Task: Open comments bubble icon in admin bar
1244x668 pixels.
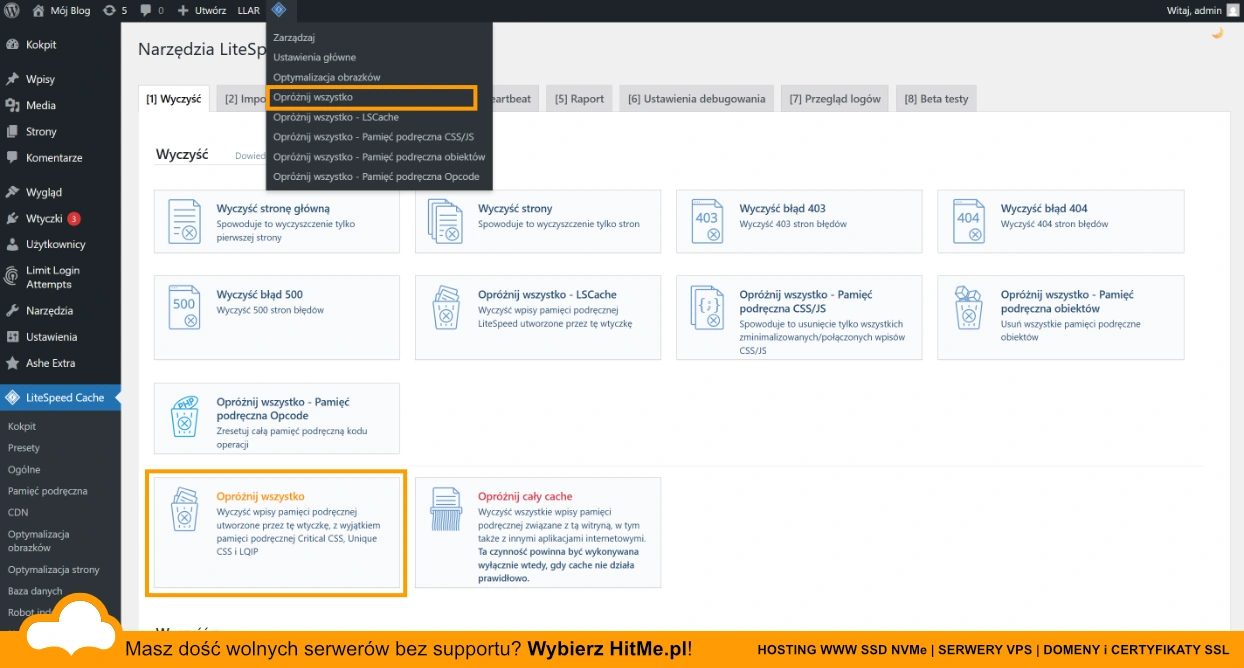Action: (x=146, y=10)
